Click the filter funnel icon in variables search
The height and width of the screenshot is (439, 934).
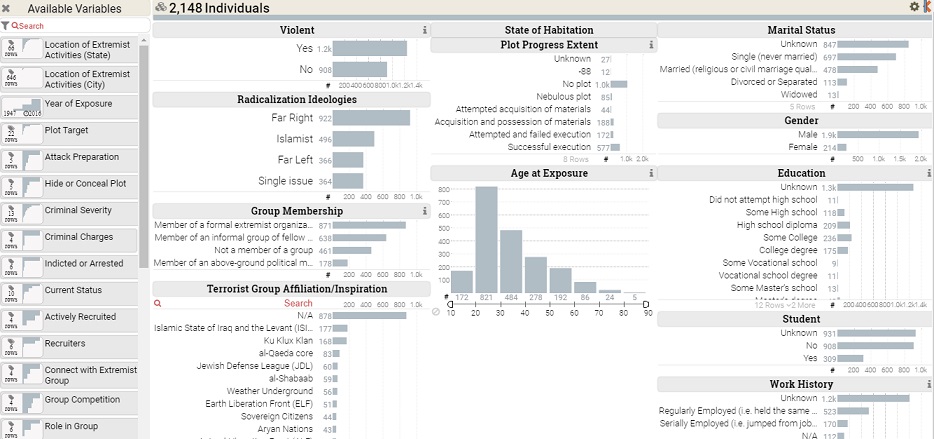click(x=5, y=25)
